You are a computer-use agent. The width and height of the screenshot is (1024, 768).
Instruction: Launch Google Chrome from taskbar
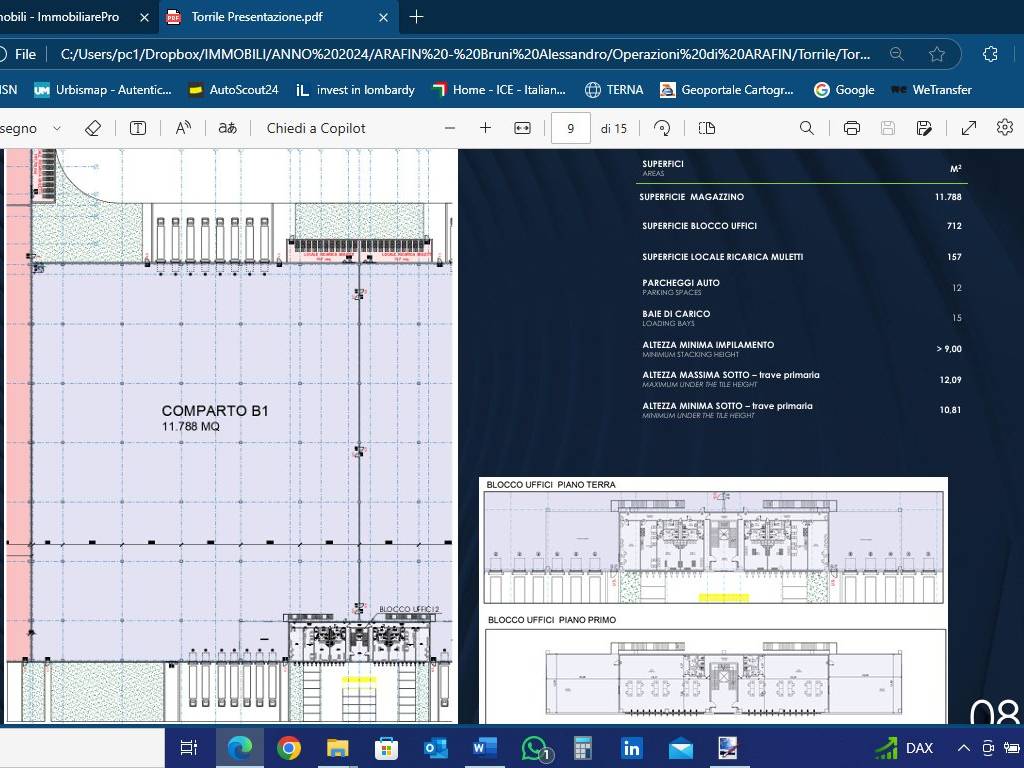pos(289,748)
